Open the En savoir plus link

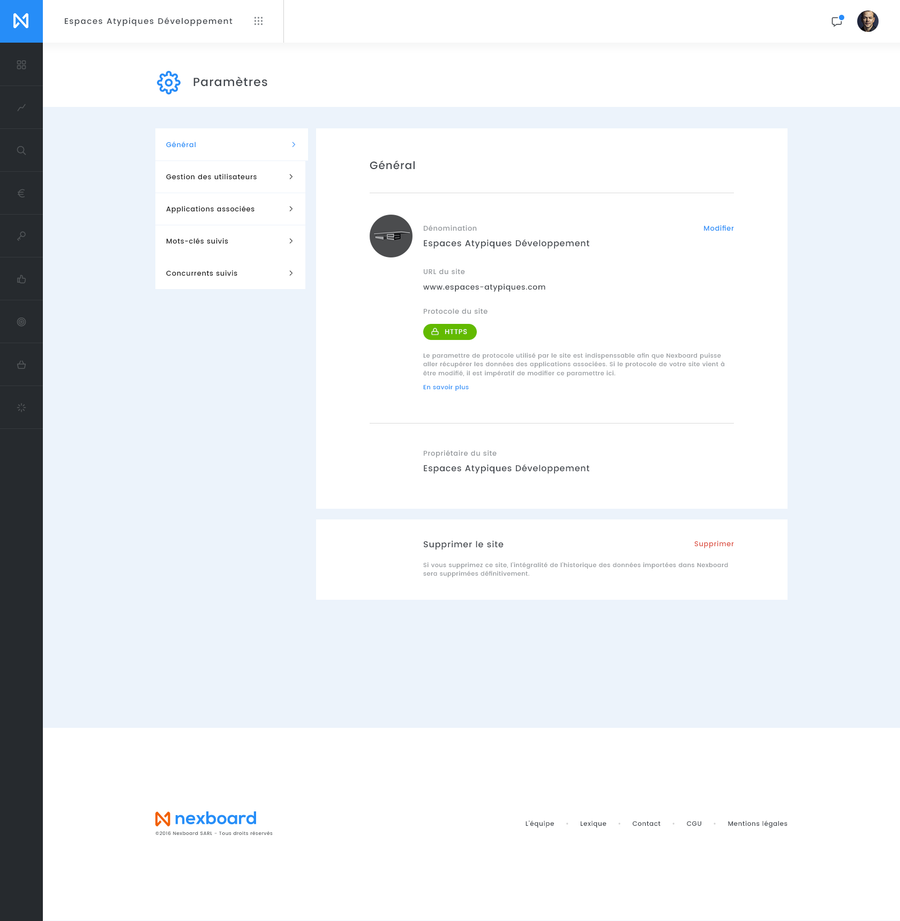click(x=445, y=387)
